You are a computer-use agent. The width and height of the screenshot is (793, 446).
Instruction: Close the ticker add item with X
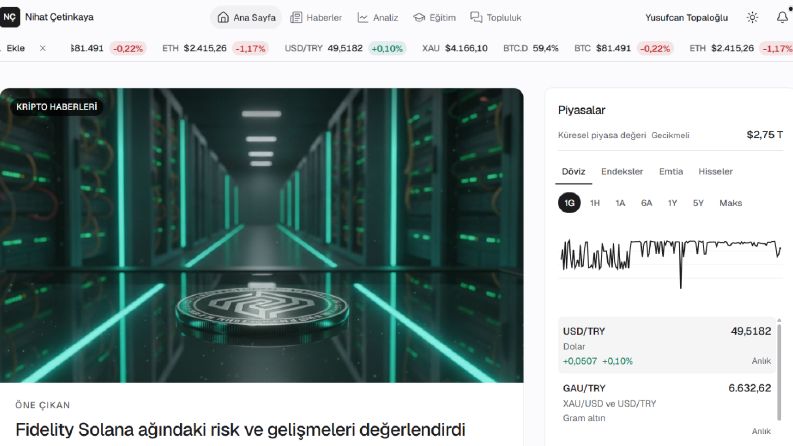[42, 49]
